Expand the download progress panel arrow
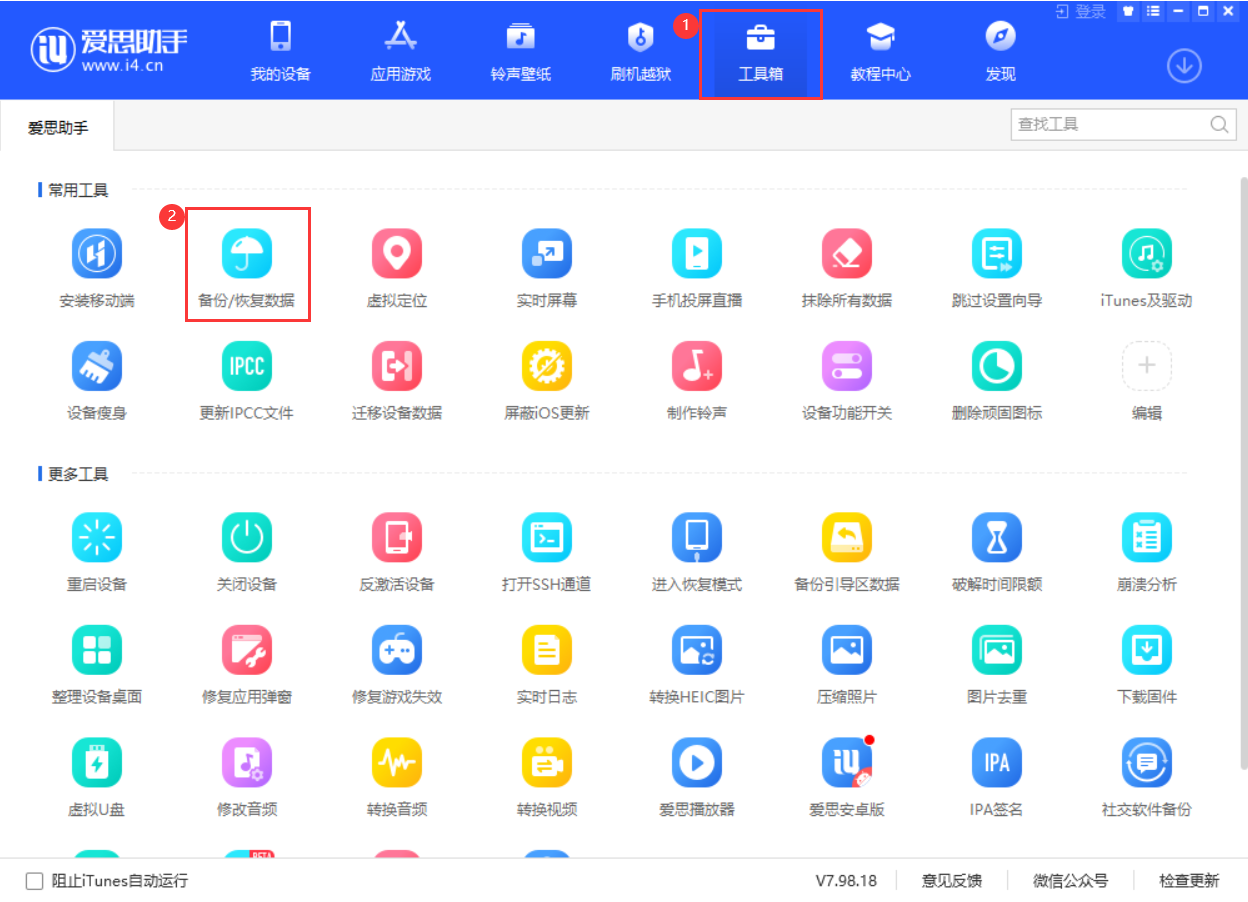Screen dimensions: 1248x902 (x=1184, y=65)
